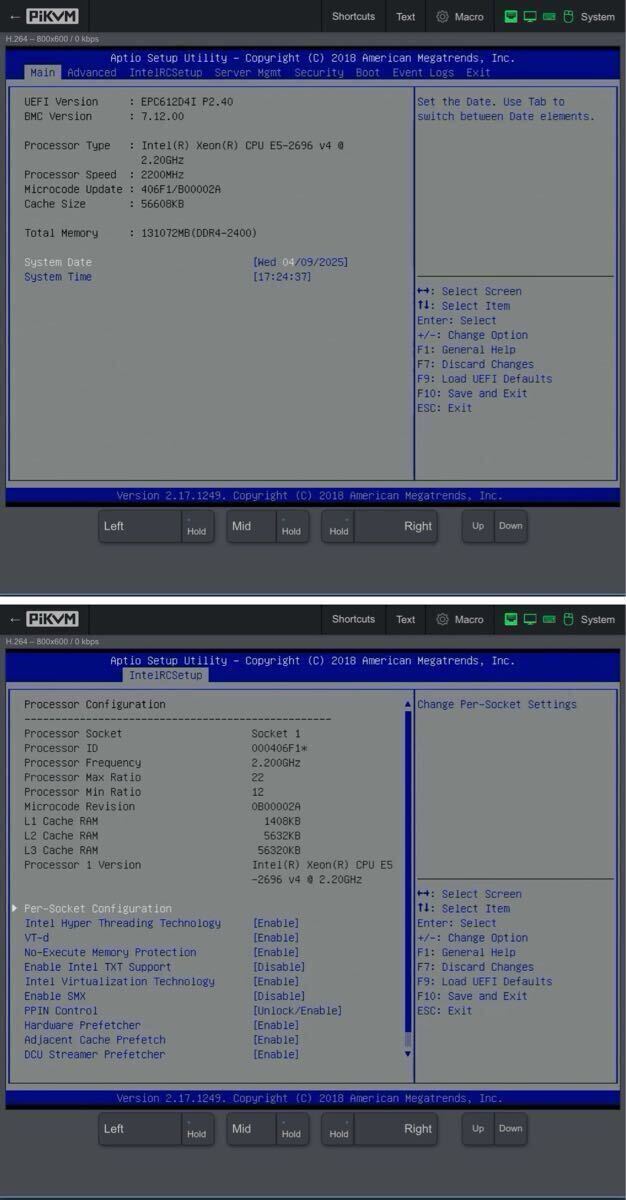Open the Enable Intel TXT Support [Disable] value
The height and width of the screenshot is (1200, 626).
(279, 967)
